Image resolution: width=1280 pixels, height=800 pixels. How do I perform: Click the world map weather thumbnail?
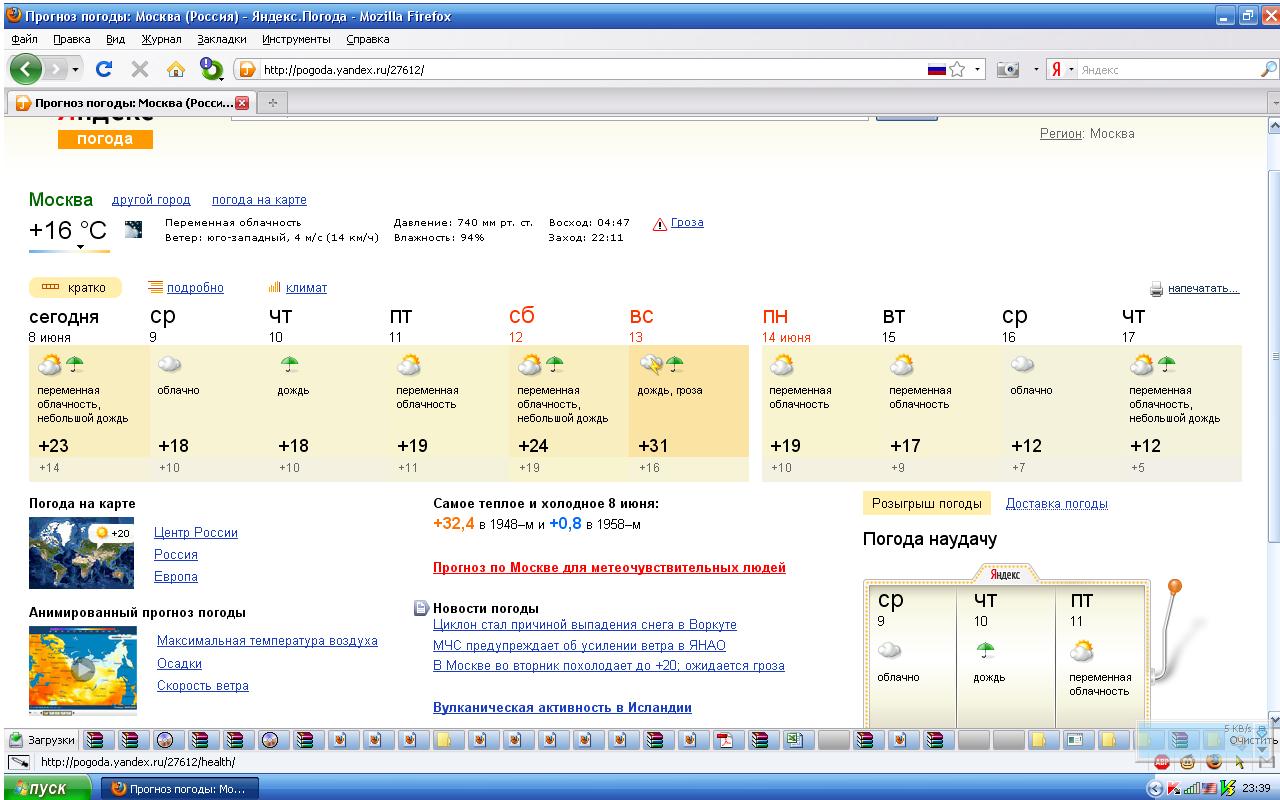81,553
